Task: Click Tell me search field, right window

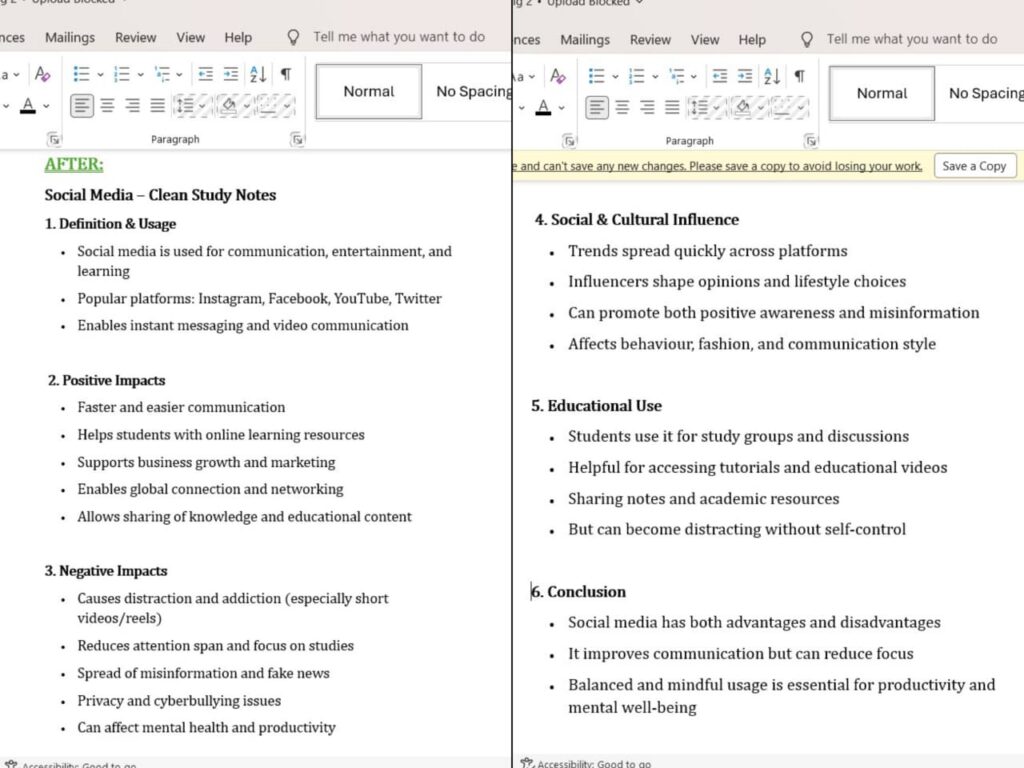Action: (x=912, y=39)
